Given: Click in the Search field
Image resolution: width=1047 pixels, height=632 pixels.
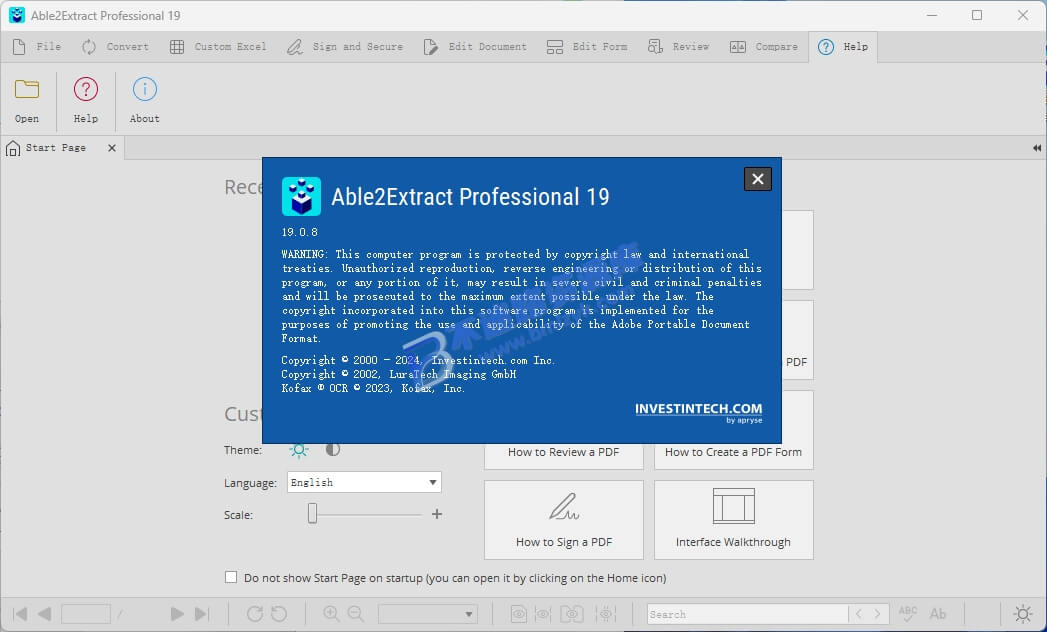Looking at the screenshot, I should tap(747, 614).
